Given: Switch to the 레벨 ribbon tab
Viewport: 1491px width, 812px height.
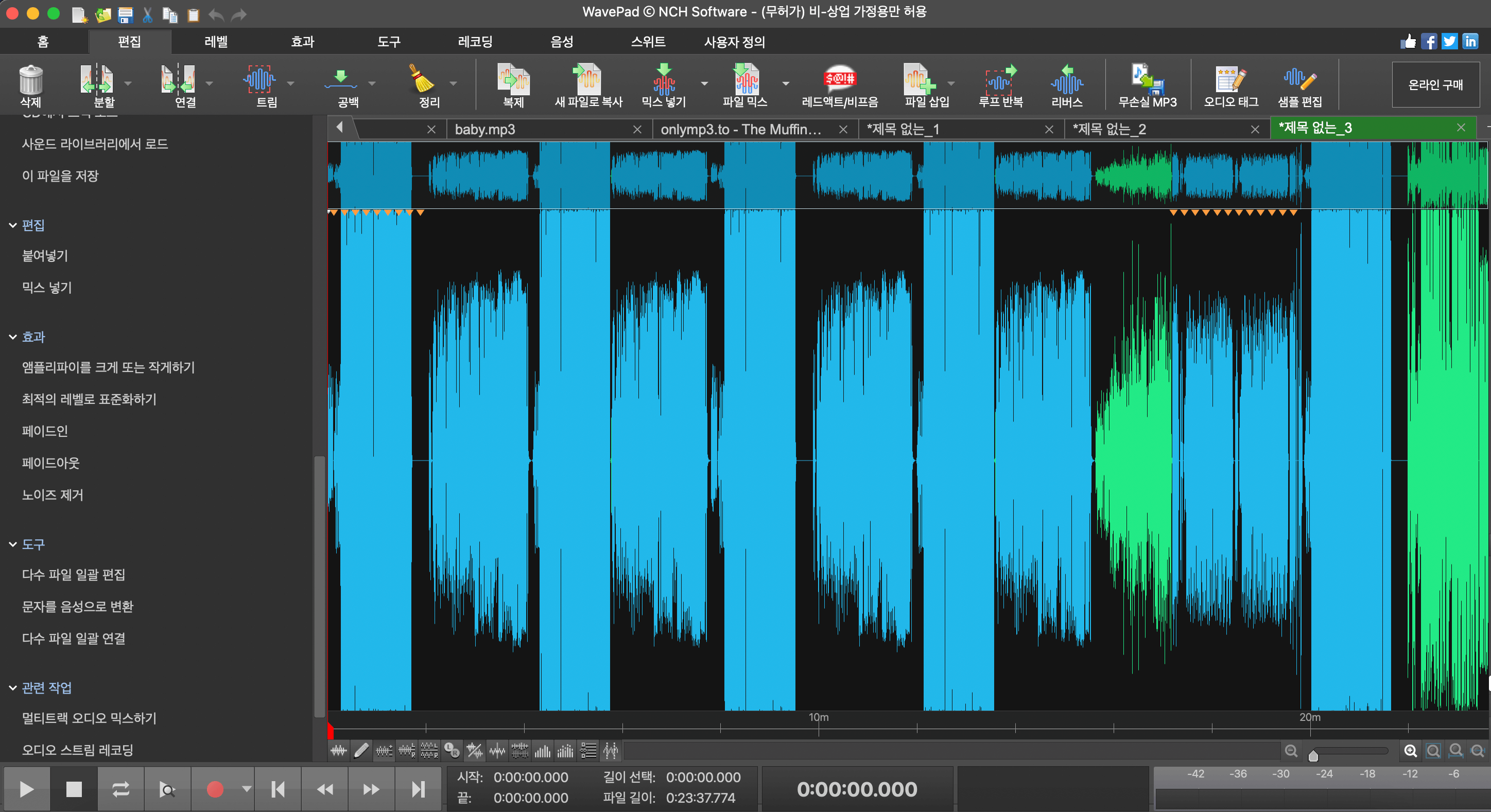Looking at the screenshot, I should (x=216, y=42).
